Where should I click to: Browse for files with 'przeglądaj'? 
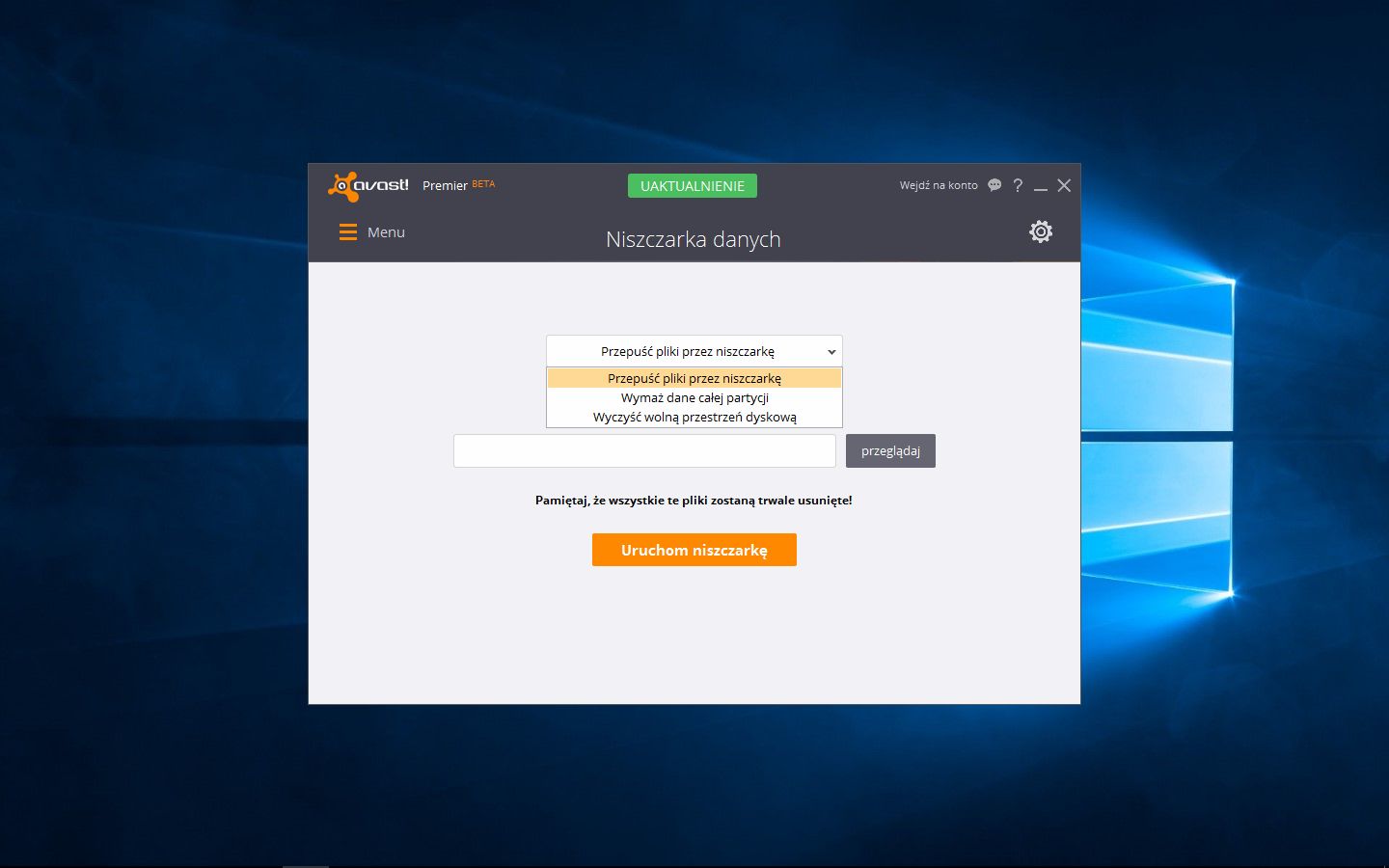coord(890,450)
